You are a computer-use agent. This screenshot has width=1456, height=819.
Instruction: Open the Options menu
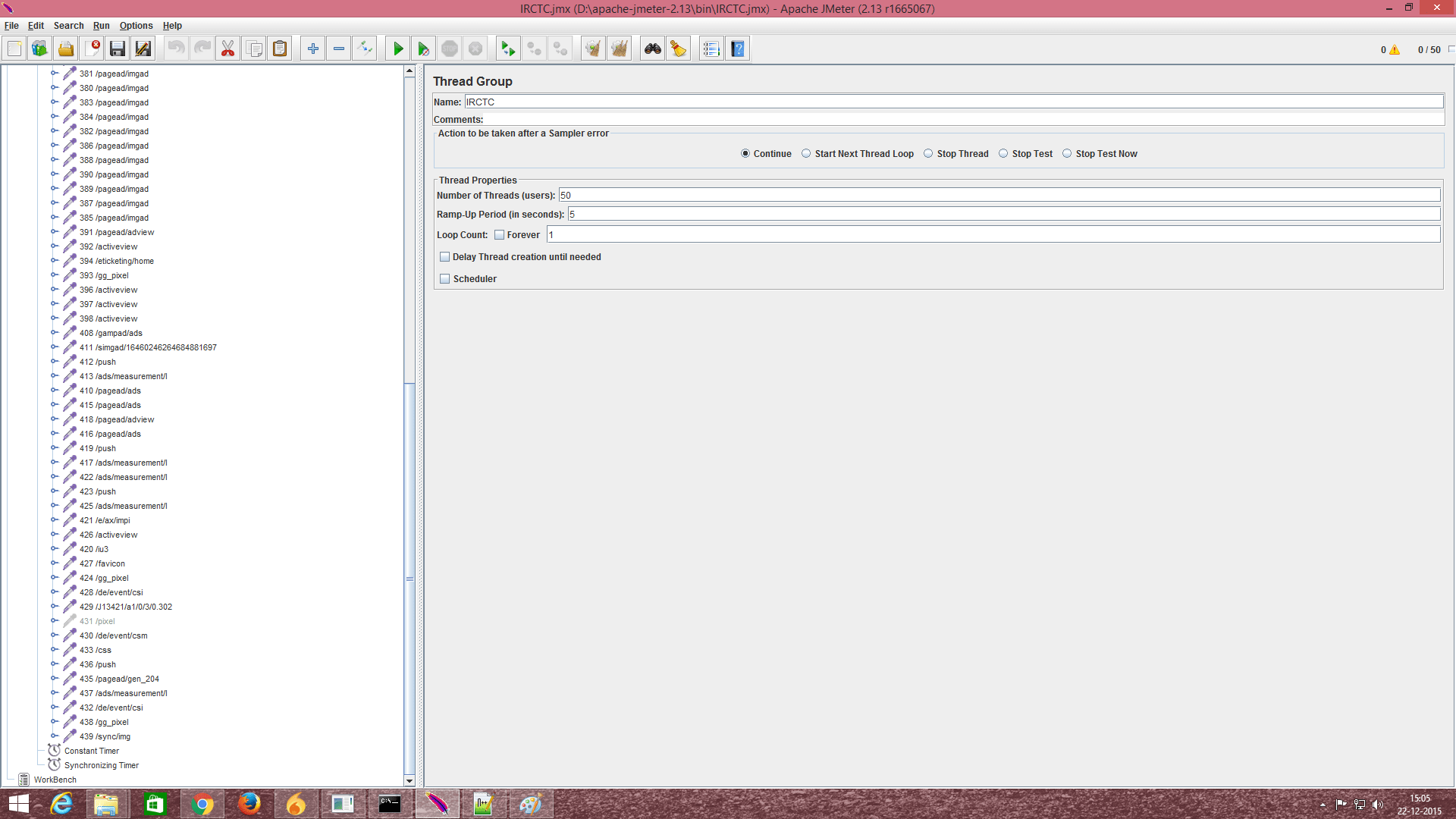[136, 26]
